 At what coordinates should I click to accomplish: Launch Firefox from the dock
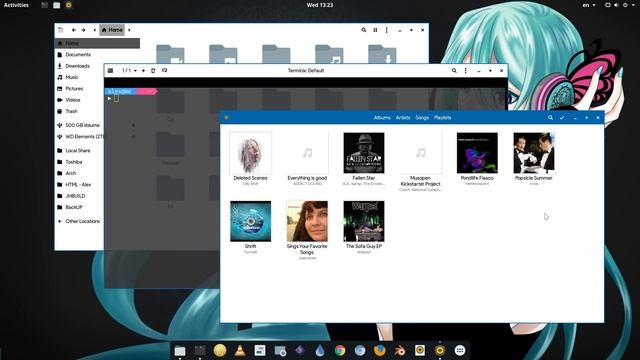pos(380,350)
